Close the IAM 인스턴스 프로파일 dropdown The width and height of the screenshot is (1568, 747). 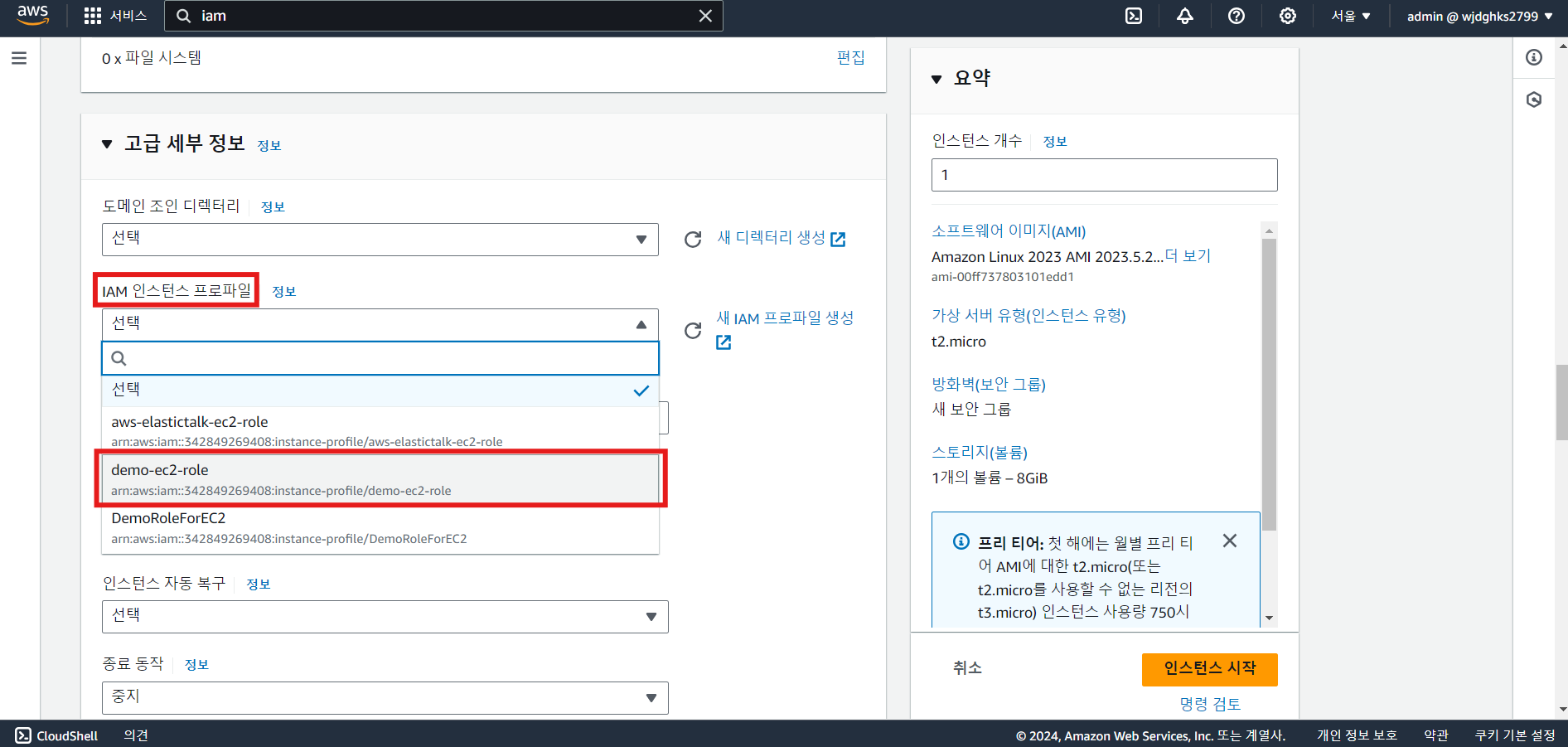pos(380,324)
